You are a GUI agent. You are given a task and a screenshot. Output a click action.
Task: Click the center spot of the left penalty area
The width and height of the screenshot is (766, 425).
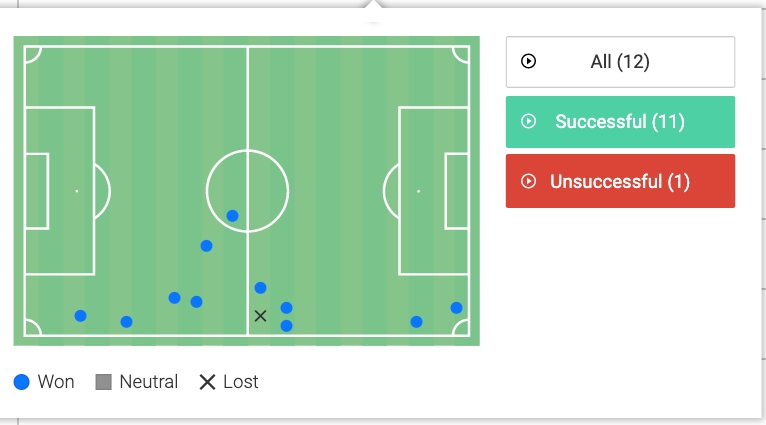(76, 190)
